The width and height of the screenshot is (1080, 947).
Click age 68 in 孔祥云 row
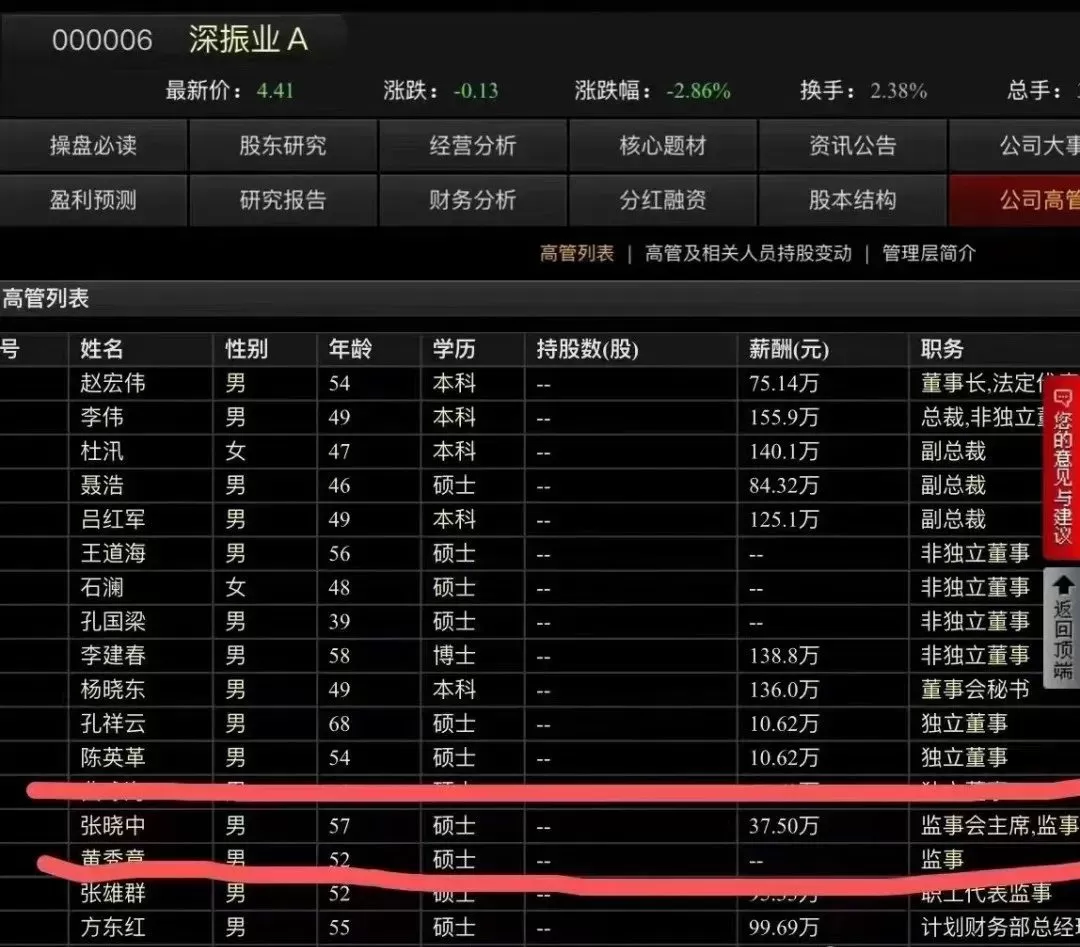click(339, 724)
